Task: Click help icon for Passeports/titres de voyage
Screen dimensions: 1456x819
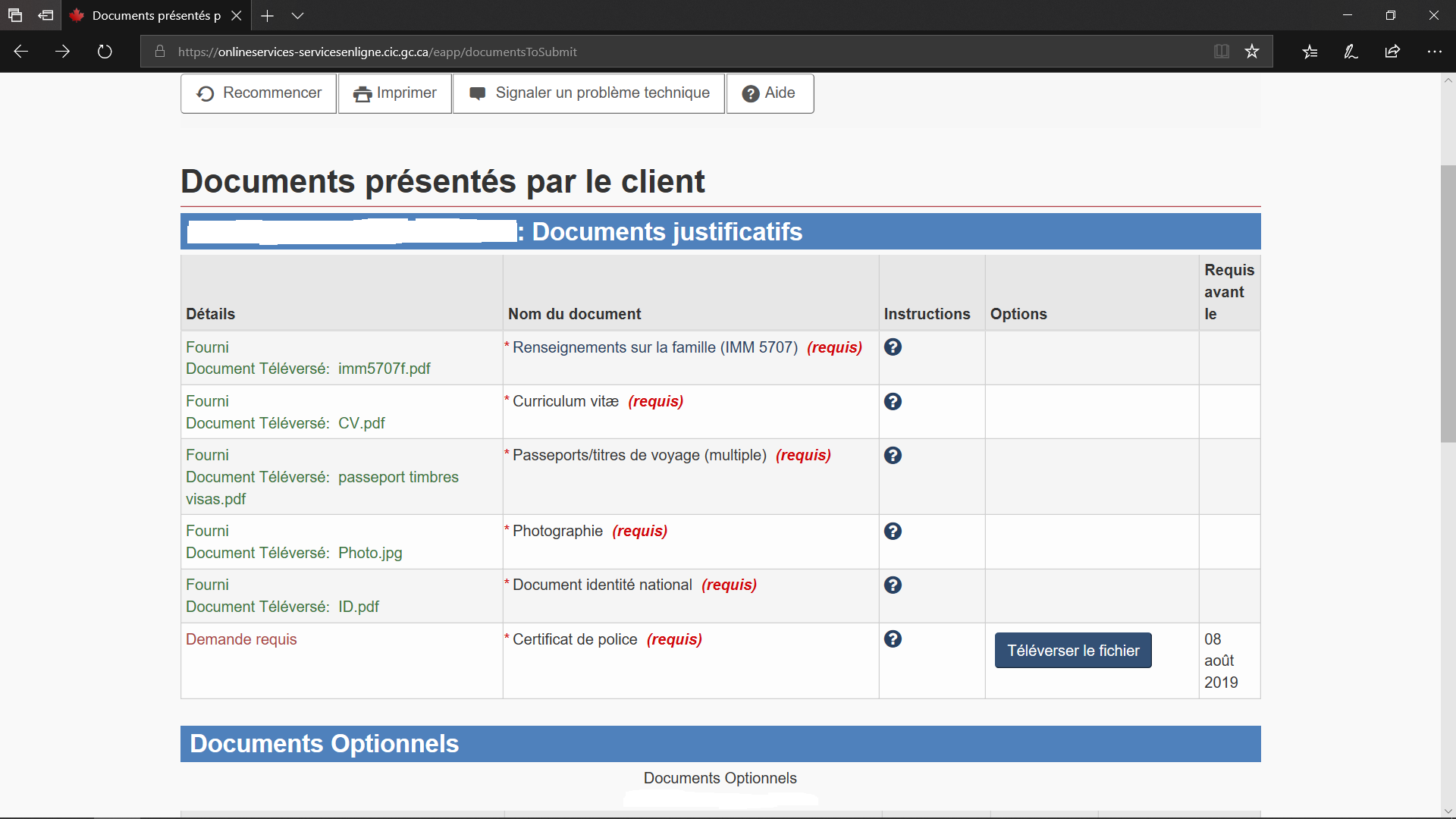Action: coord(893,455)
